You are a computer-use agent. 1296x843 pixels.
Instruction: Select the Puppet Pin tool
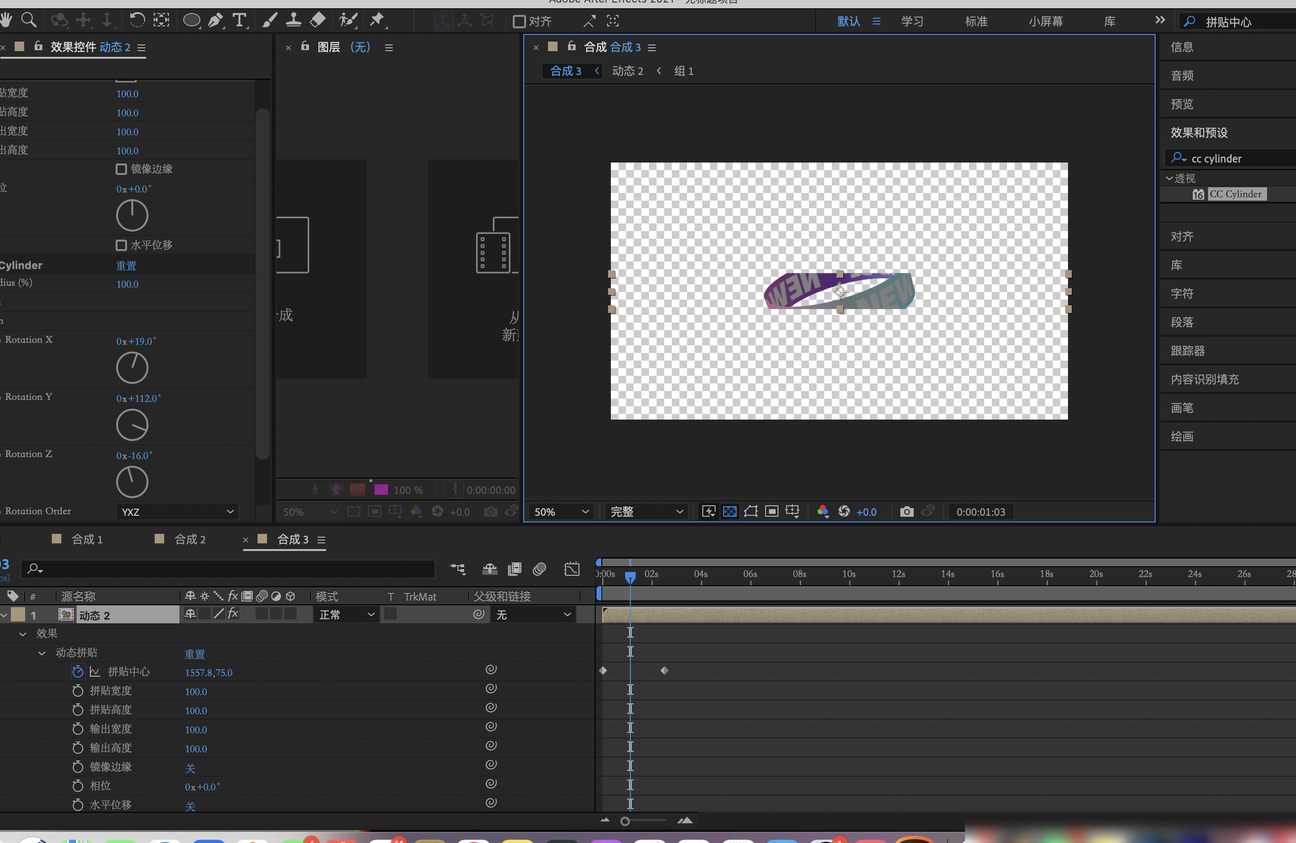(x=377, y=20)
